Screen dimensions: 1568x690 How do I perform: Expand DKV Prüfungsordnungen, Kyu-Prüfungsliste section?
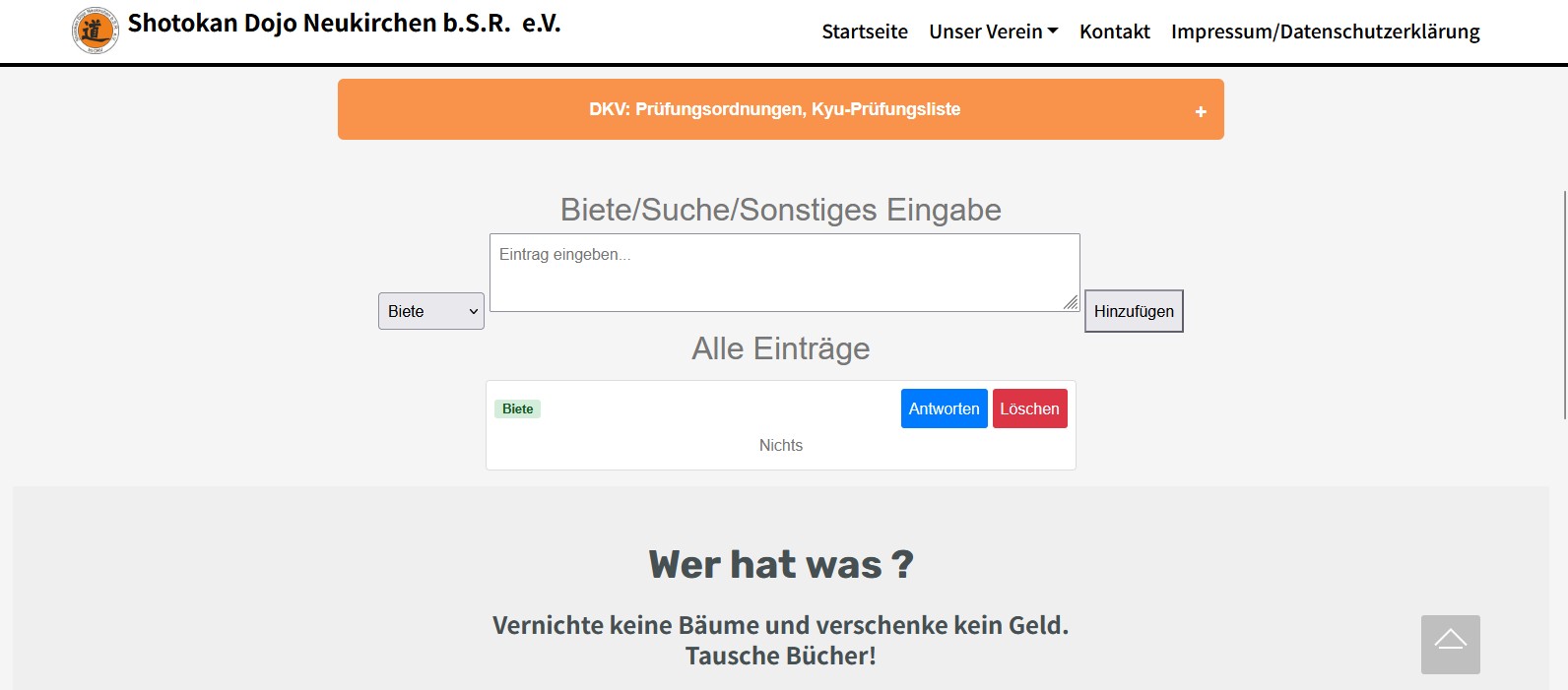click(x=774, y=109)
